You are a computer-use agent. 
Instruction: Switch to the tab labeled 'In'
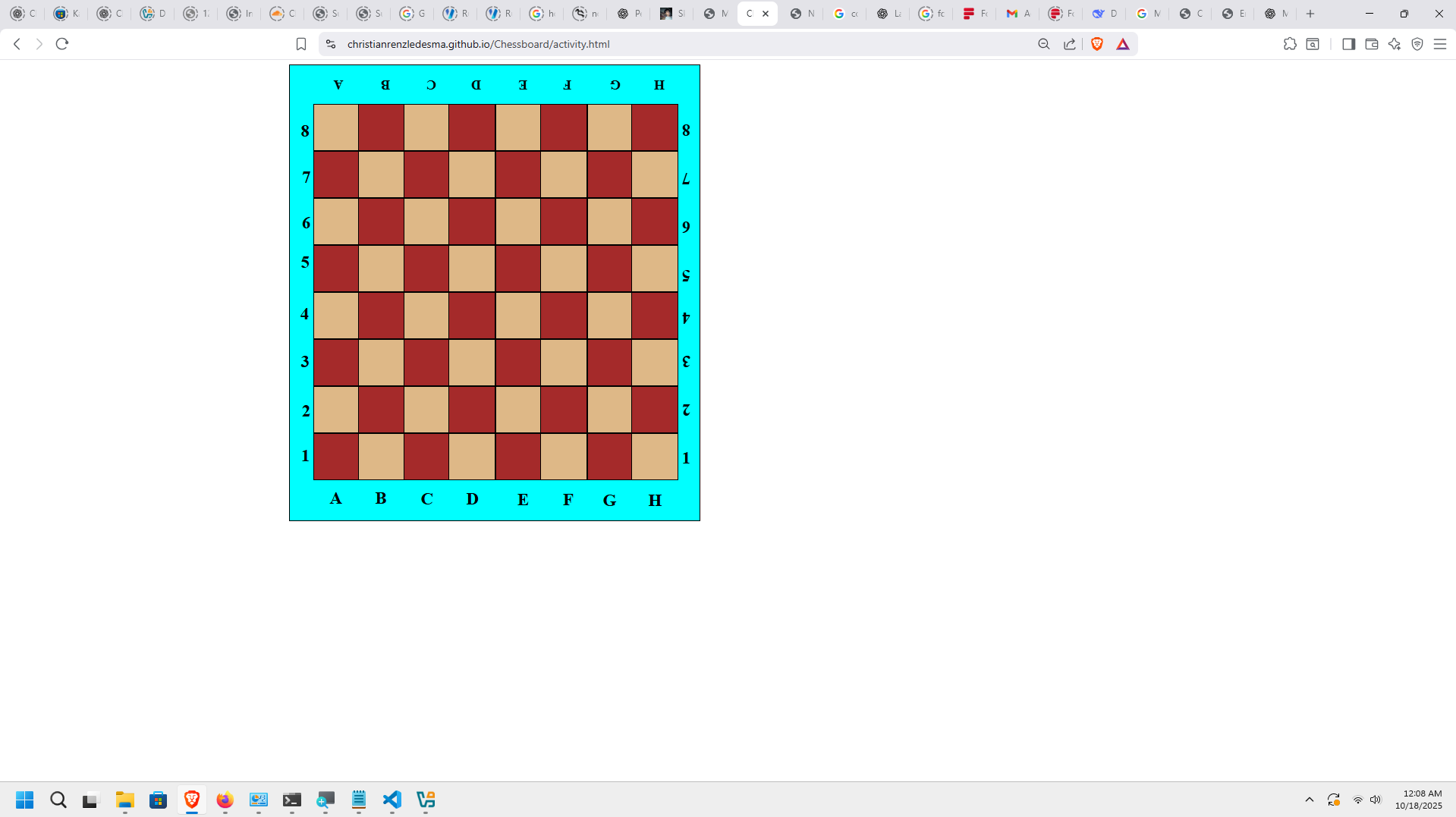pos(239,14)
